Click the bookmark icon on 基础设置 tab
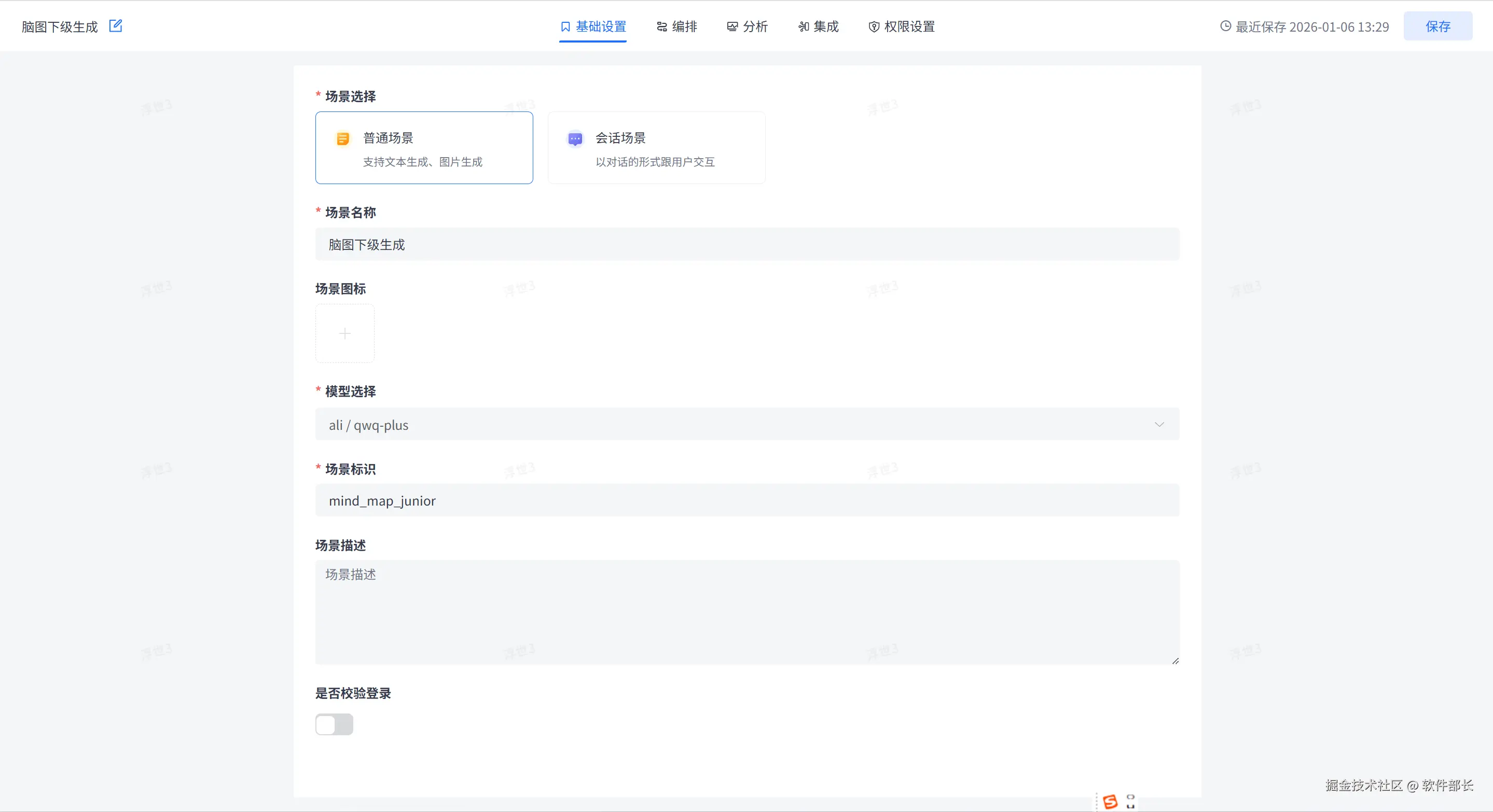 (565, 26)
